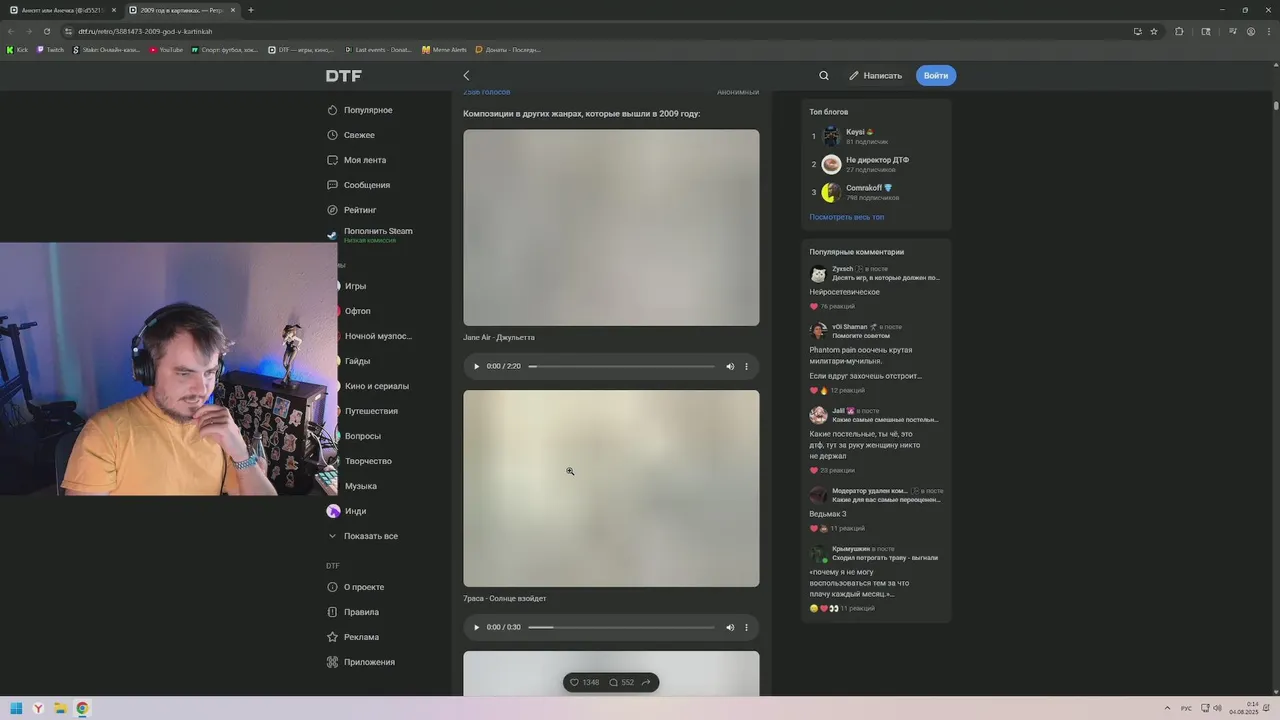Like the post with 1348 heart counter
The height and width of the screenshot is (720, 1280).
pyautogui.click(x=584, y=683)
